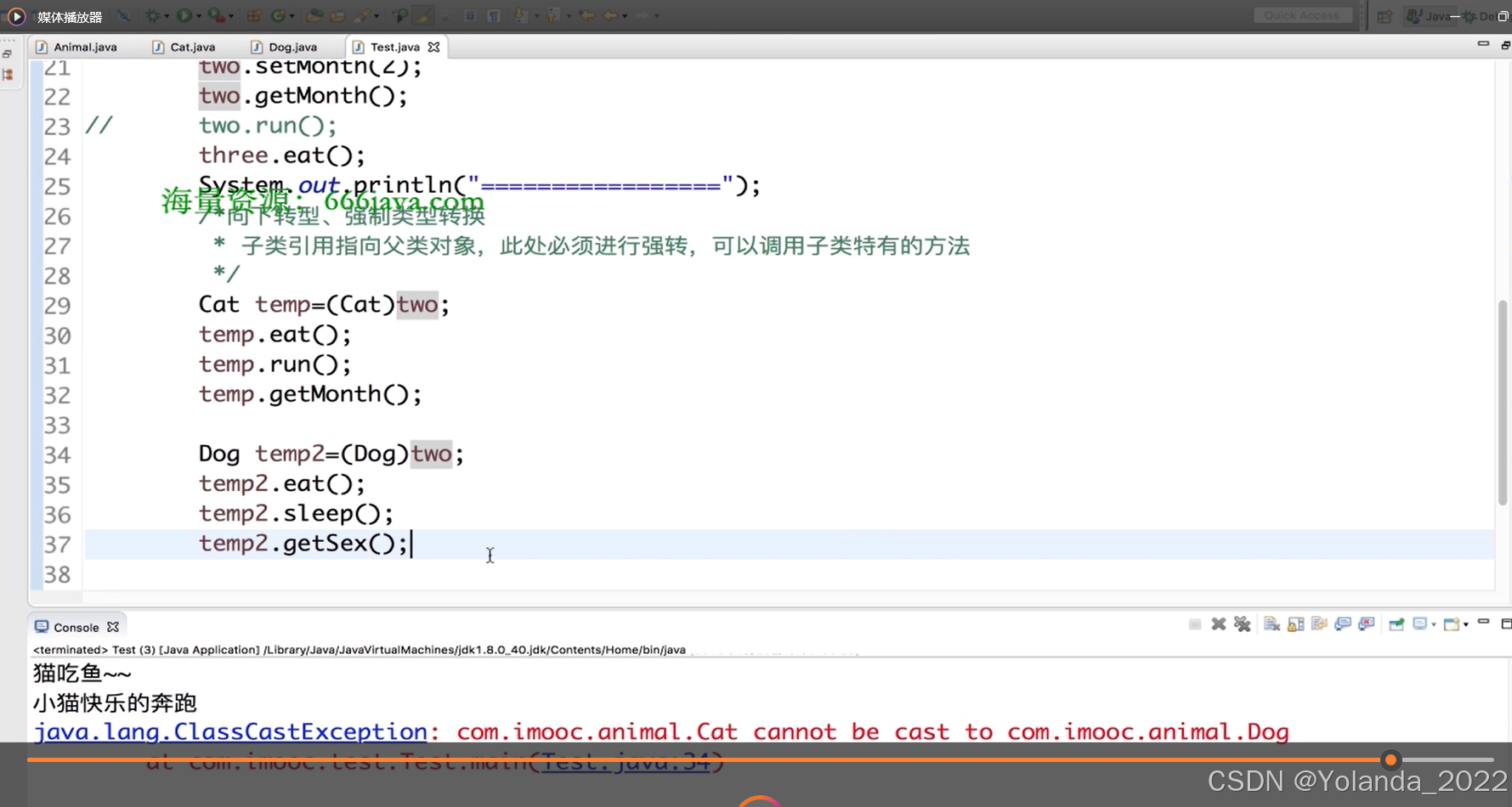Click the New Java Package icon

[253, 15]
